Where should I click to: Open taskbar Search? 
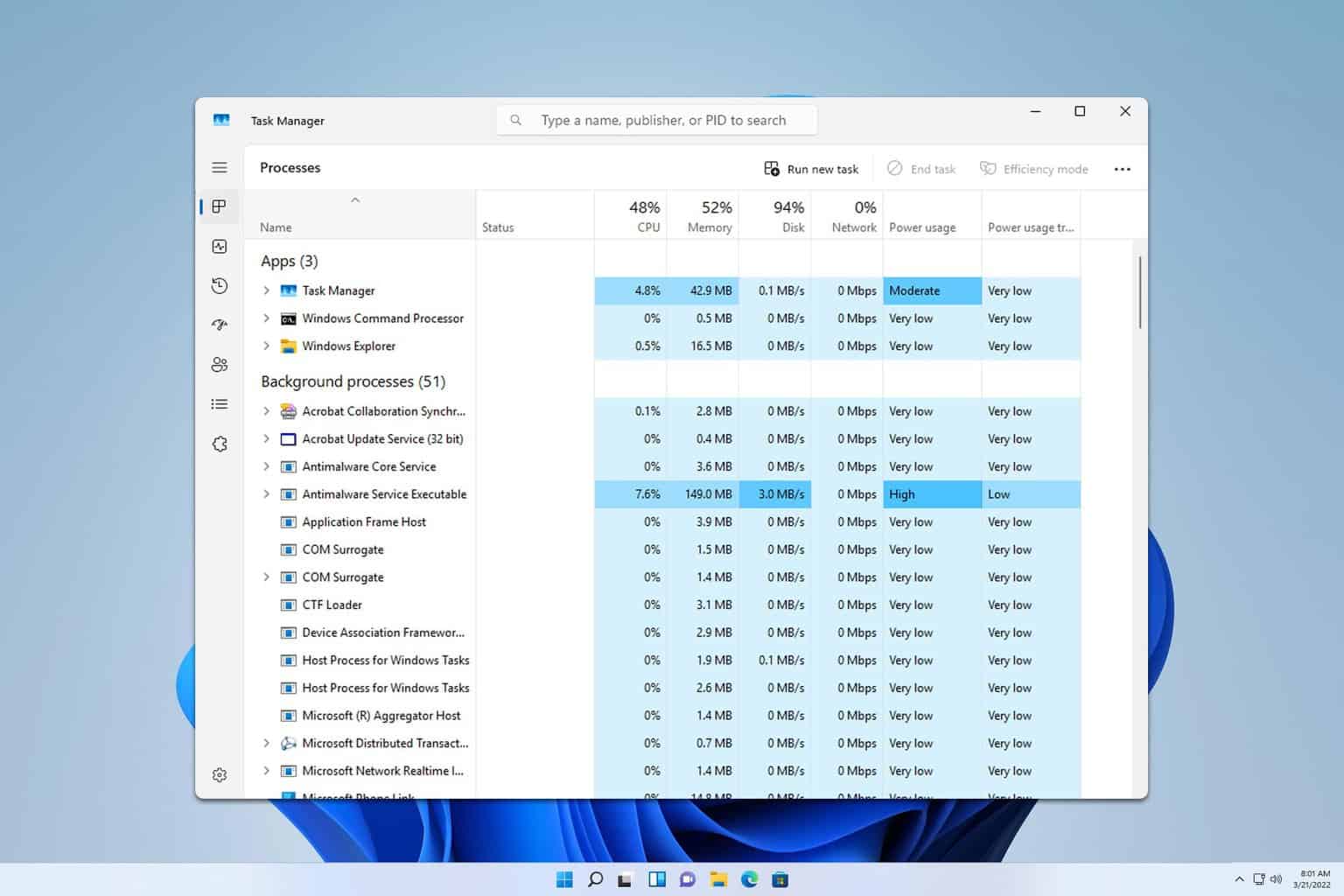595,879
